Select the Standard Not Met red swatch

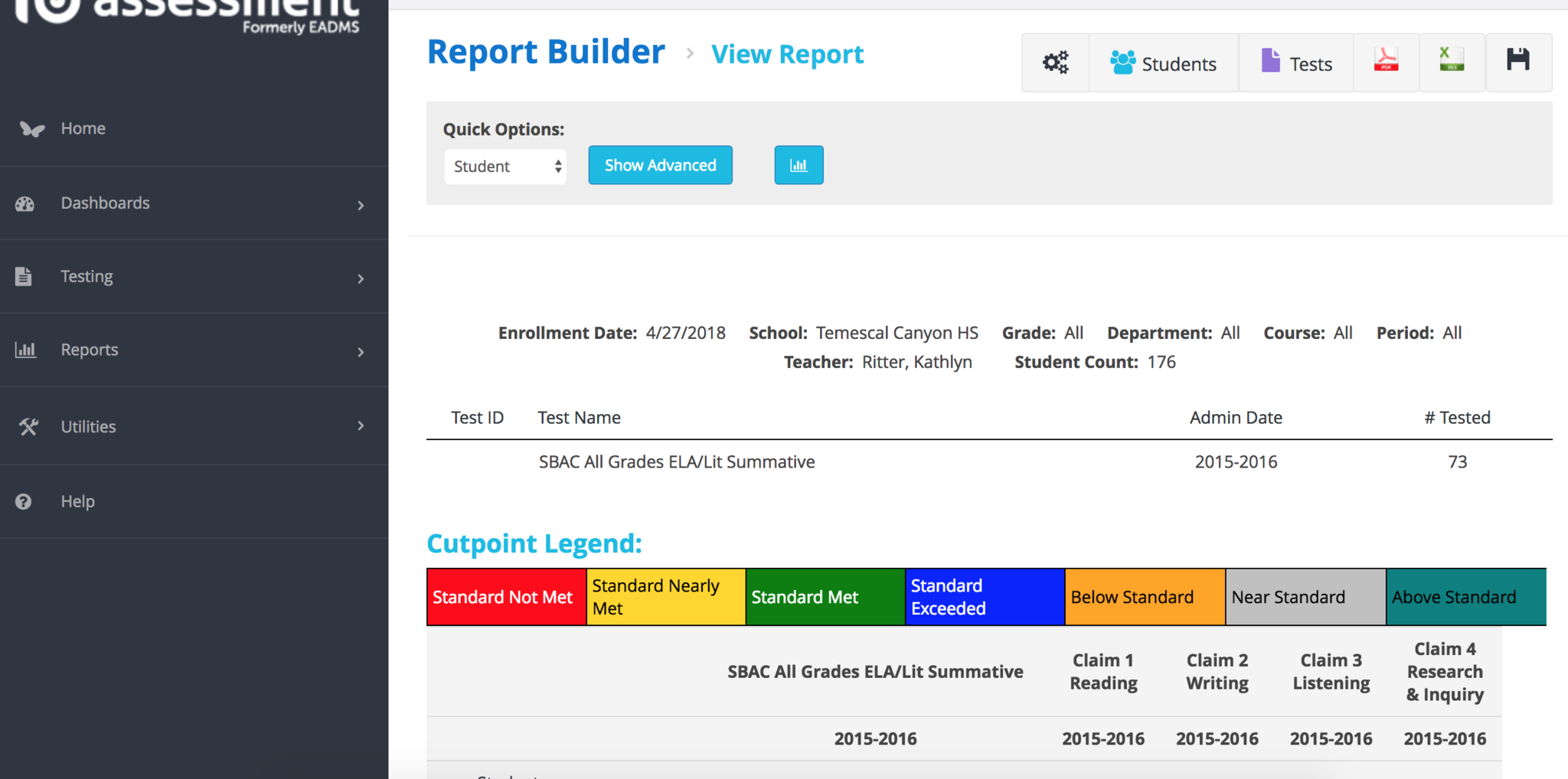coord(506,597)
